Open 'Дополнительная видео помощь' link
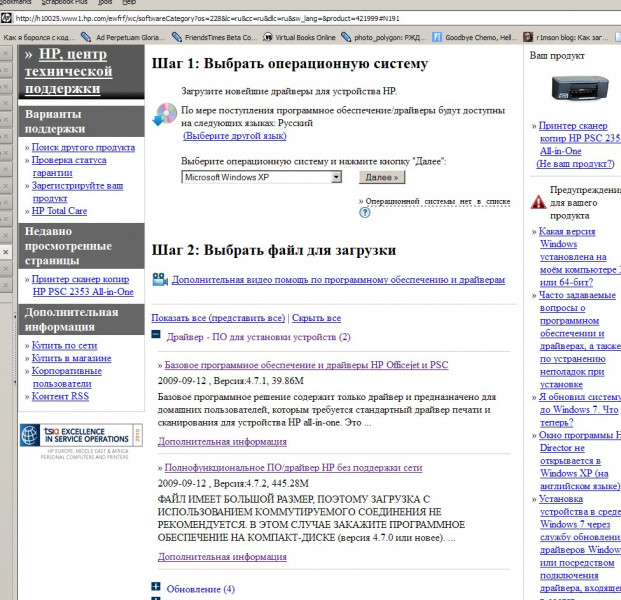The height and width of the screenshot is (600, 621). [x=338, y=280]
